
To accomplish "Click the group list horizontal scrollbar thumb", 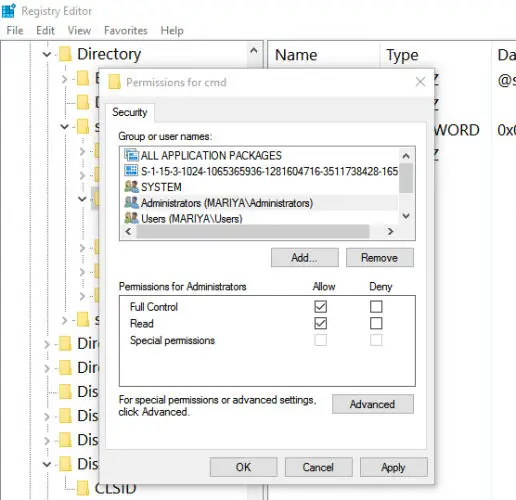I will point(253,231).
